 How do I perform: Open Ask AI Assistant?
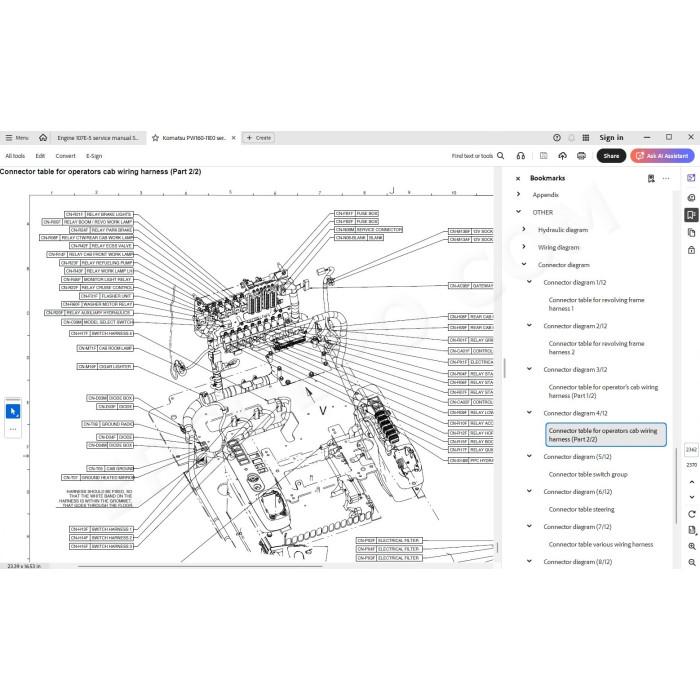pos(662,156)
